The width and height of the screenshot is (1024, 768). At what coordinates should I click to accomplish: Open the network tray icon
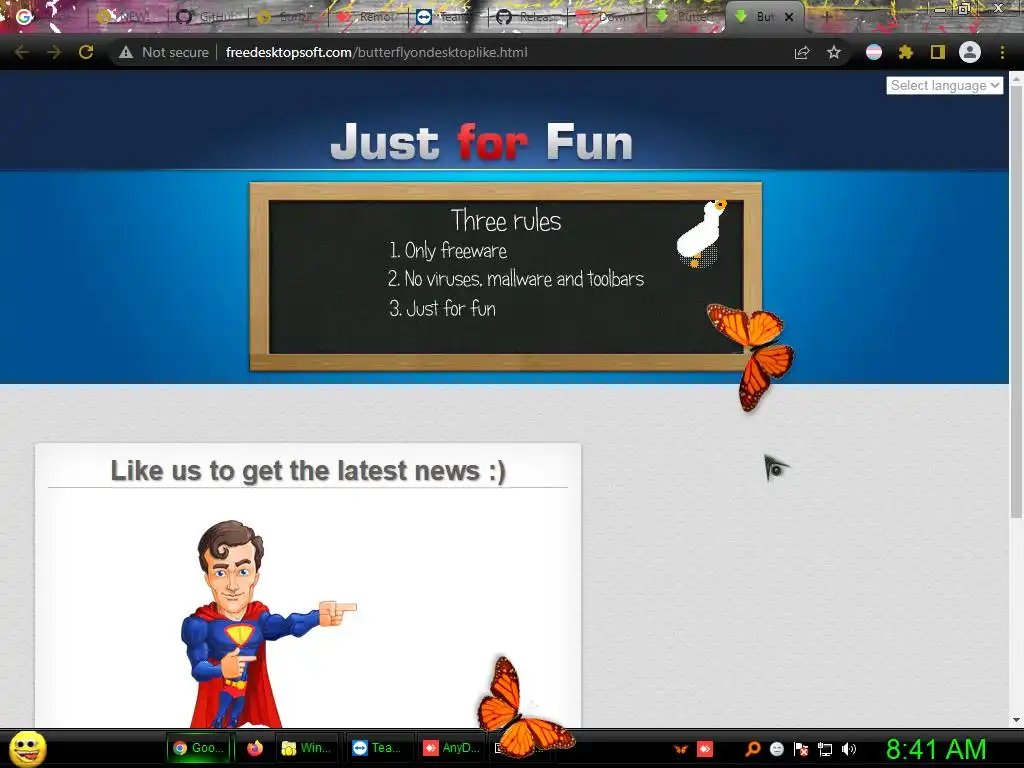click(x=825, y=750)
